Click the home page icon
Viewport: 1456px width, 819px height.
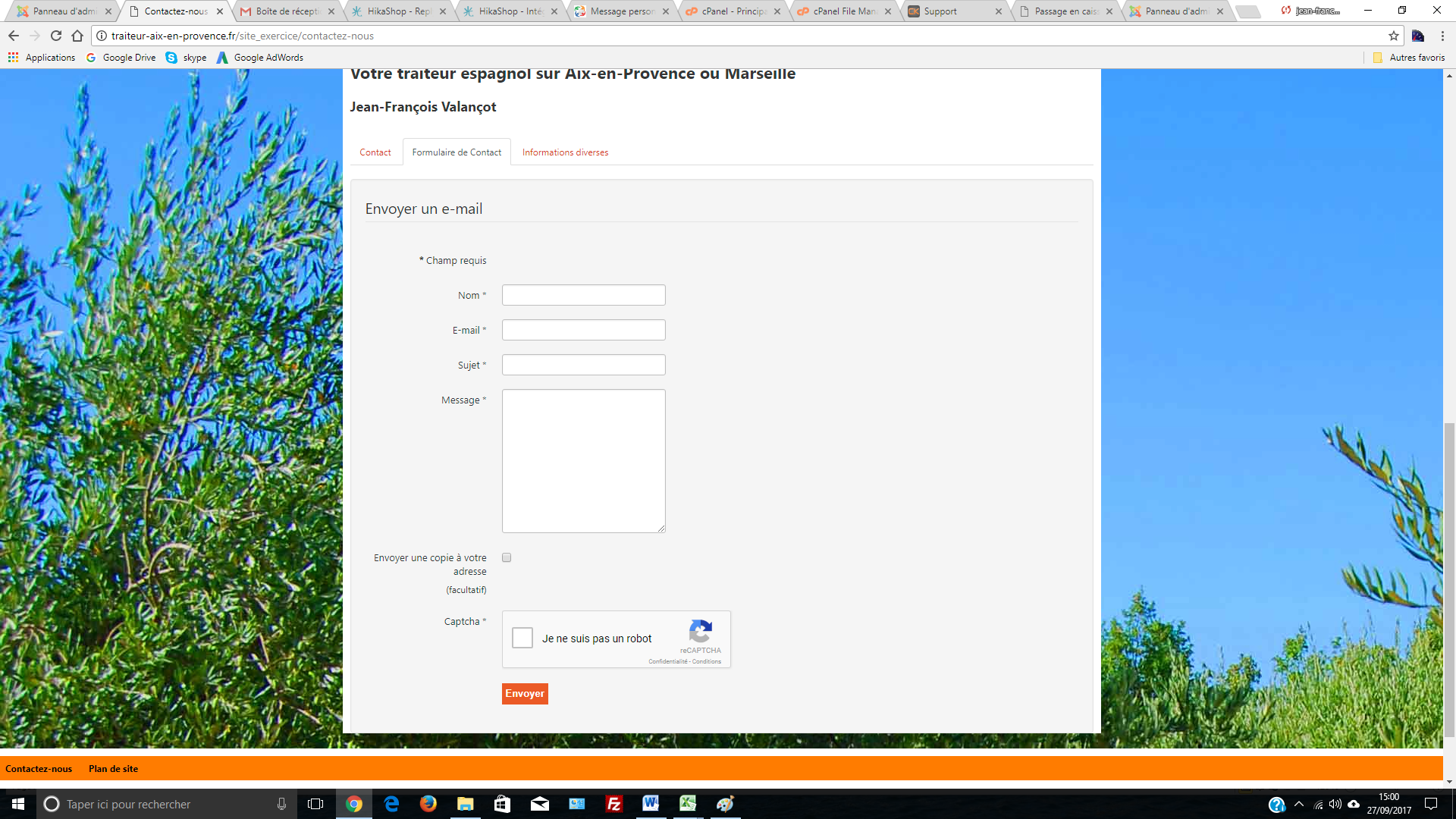click(x=77, y=36)
